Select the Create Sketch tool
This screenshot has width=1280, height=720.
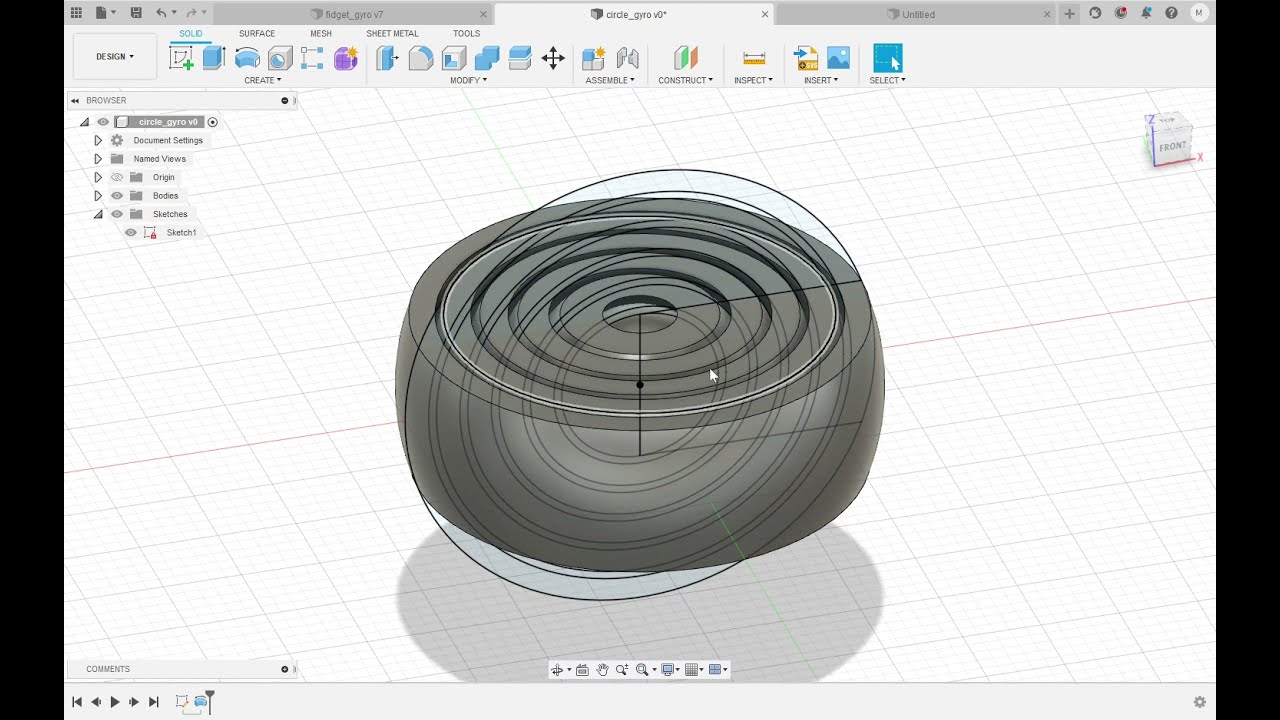(182, 58)
